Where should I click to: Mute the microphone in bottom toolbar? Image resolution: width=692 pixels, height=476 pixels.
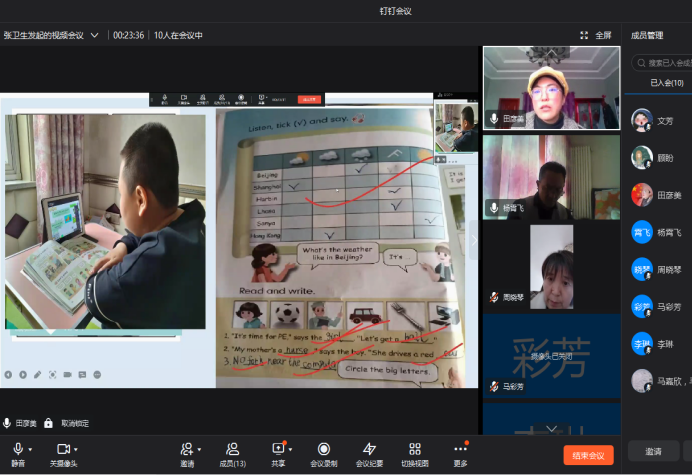pyautogui.click(x=18, y=454)
